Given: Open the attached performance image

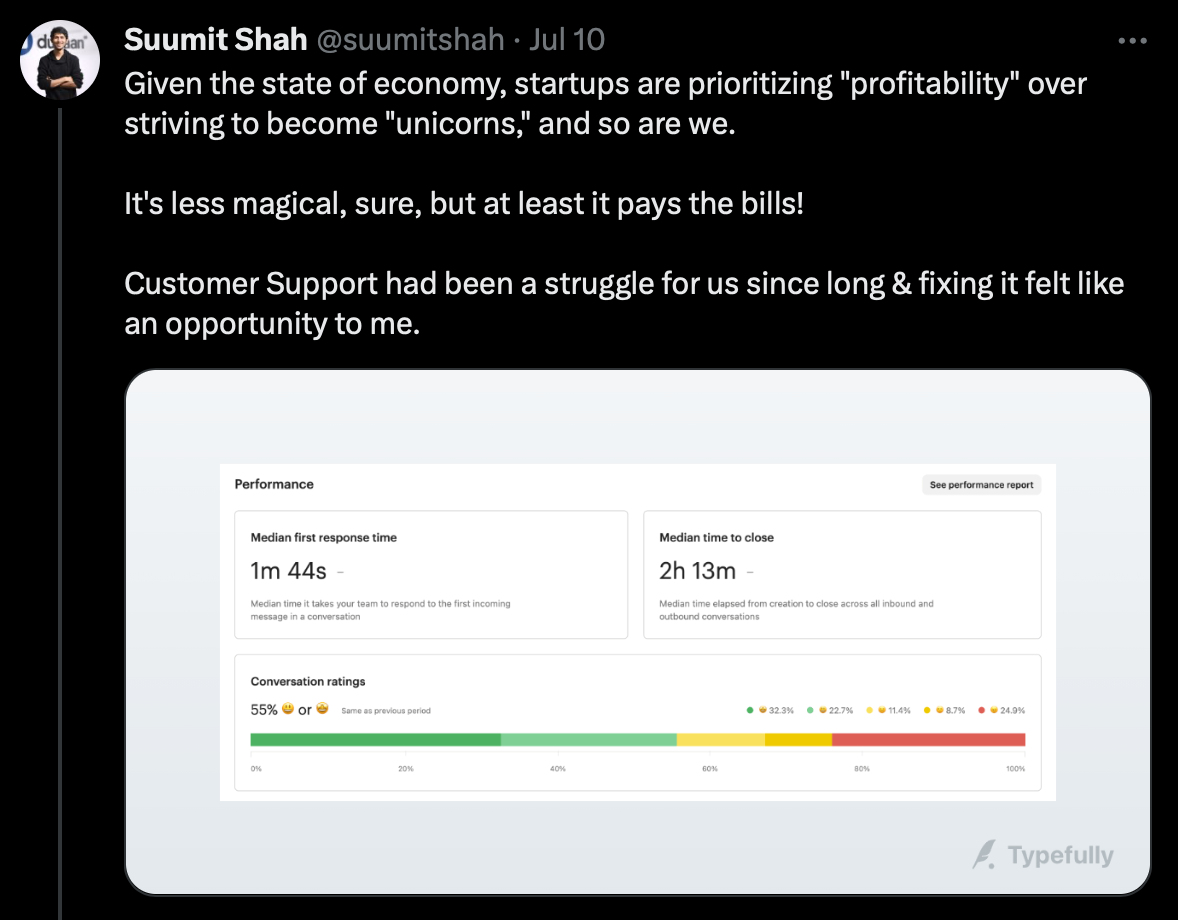Looking at the screenshot, I should (638, 632).
